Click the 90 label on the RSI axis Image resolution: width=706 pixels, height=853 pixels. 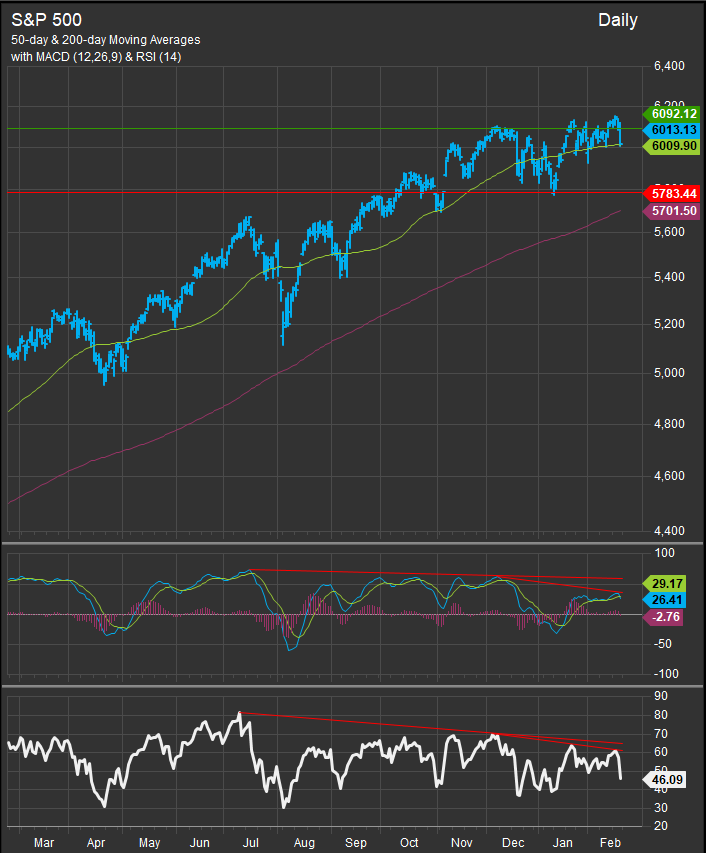coord(661,696)
